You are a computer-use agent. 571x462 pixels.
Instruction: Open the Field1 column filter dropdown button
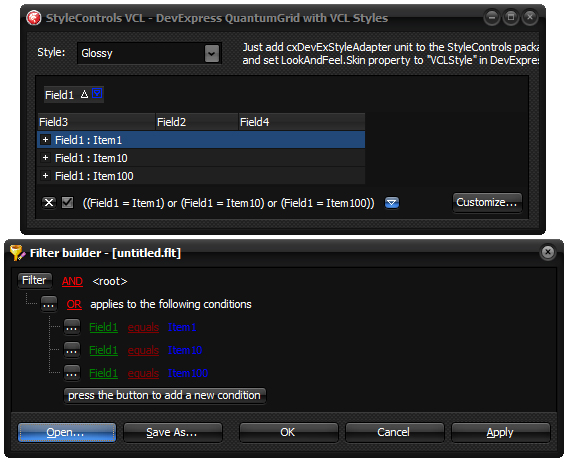tap(97, 94)
